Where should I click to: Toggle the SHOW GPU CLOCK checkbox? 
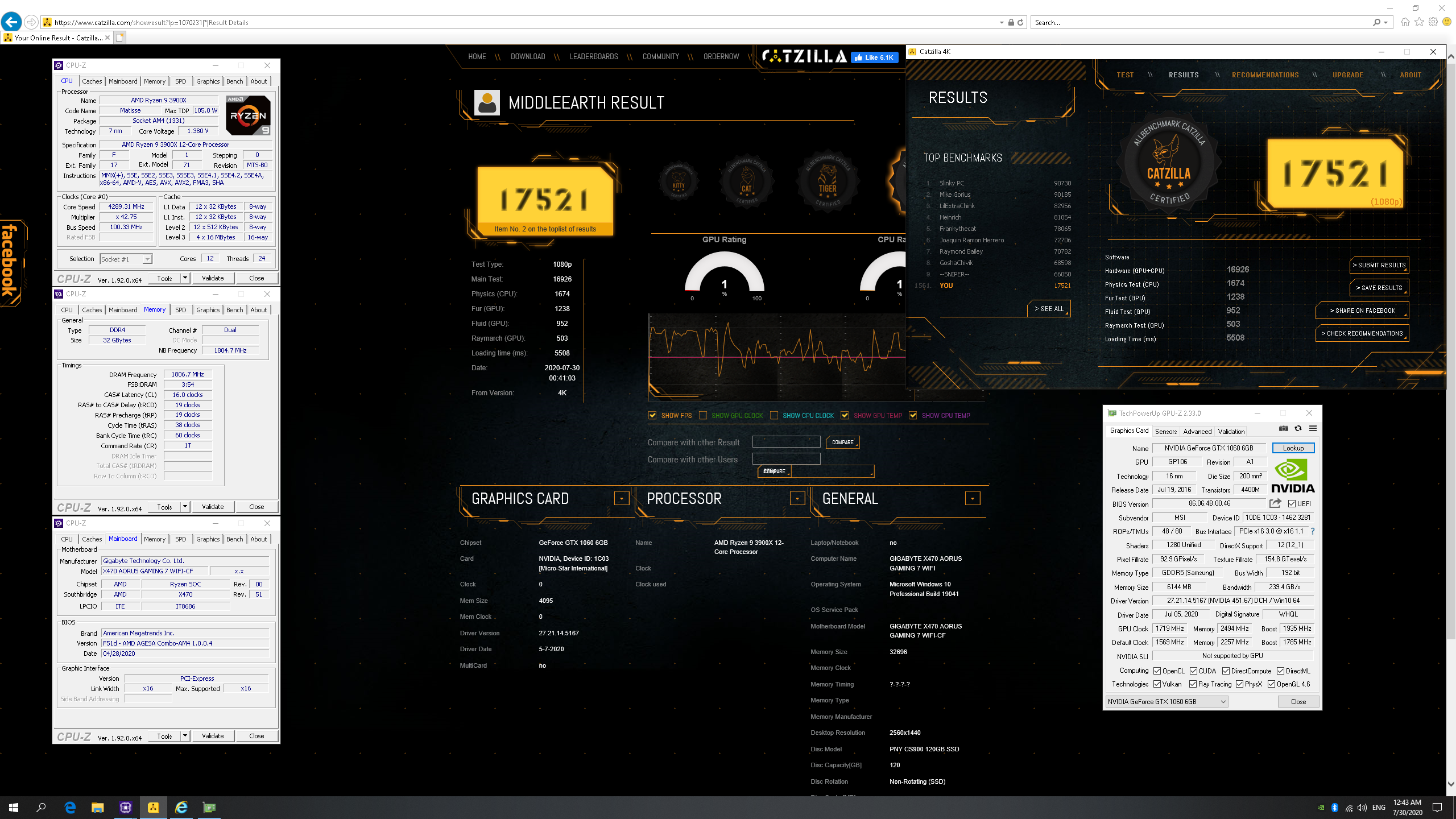point(703,416)
